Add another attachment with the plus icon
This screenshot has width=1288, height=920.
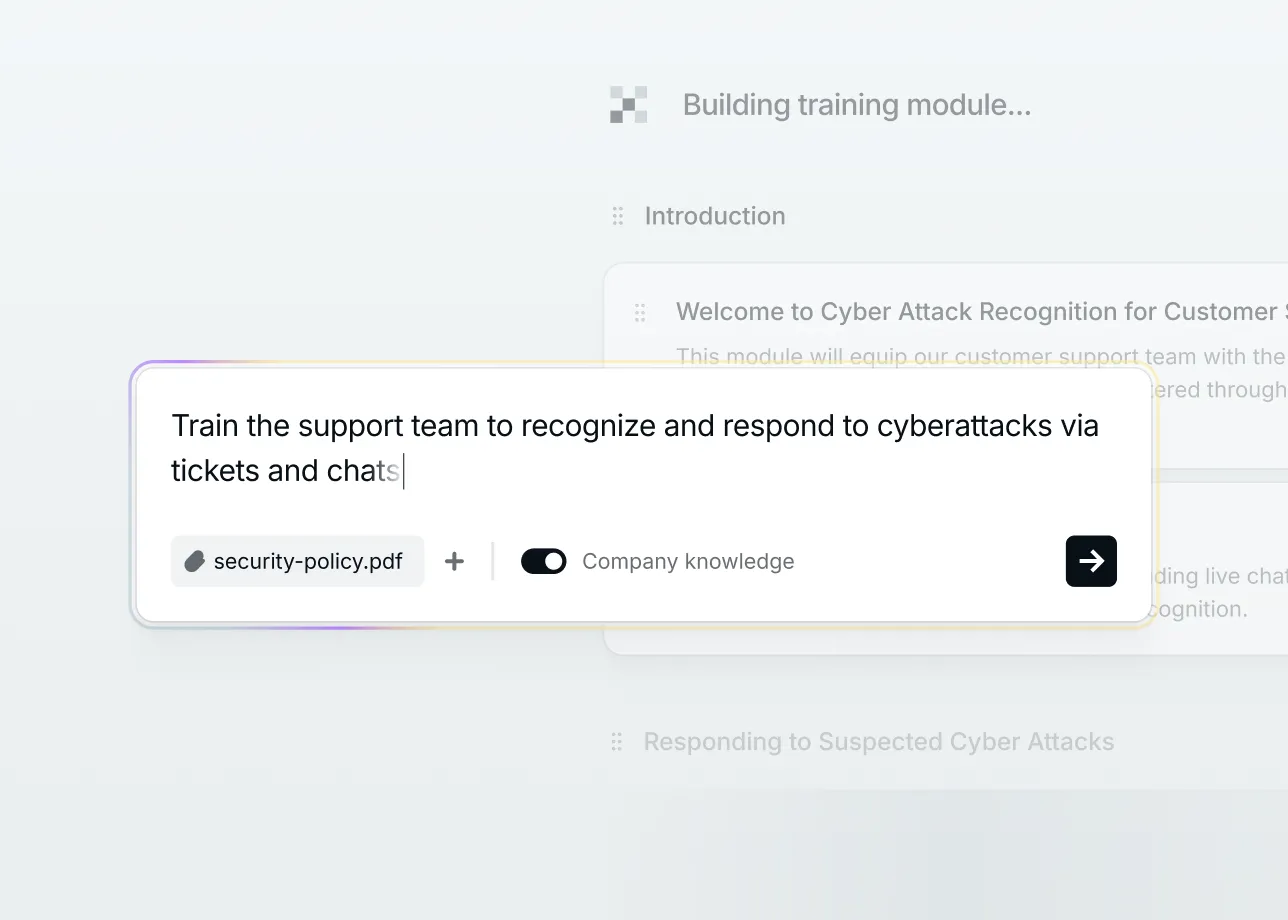click(454, 561)
